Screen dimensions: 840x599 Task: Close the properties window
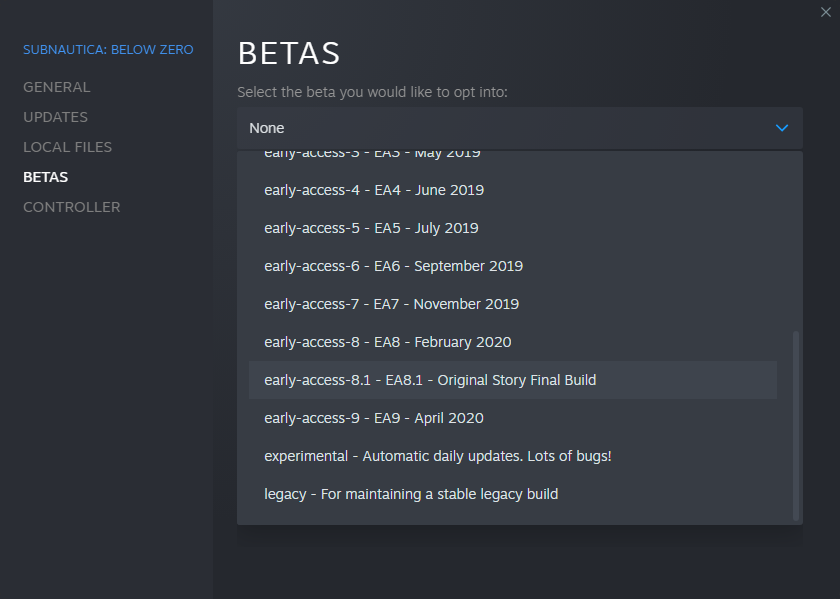click(x=824, y=11)
